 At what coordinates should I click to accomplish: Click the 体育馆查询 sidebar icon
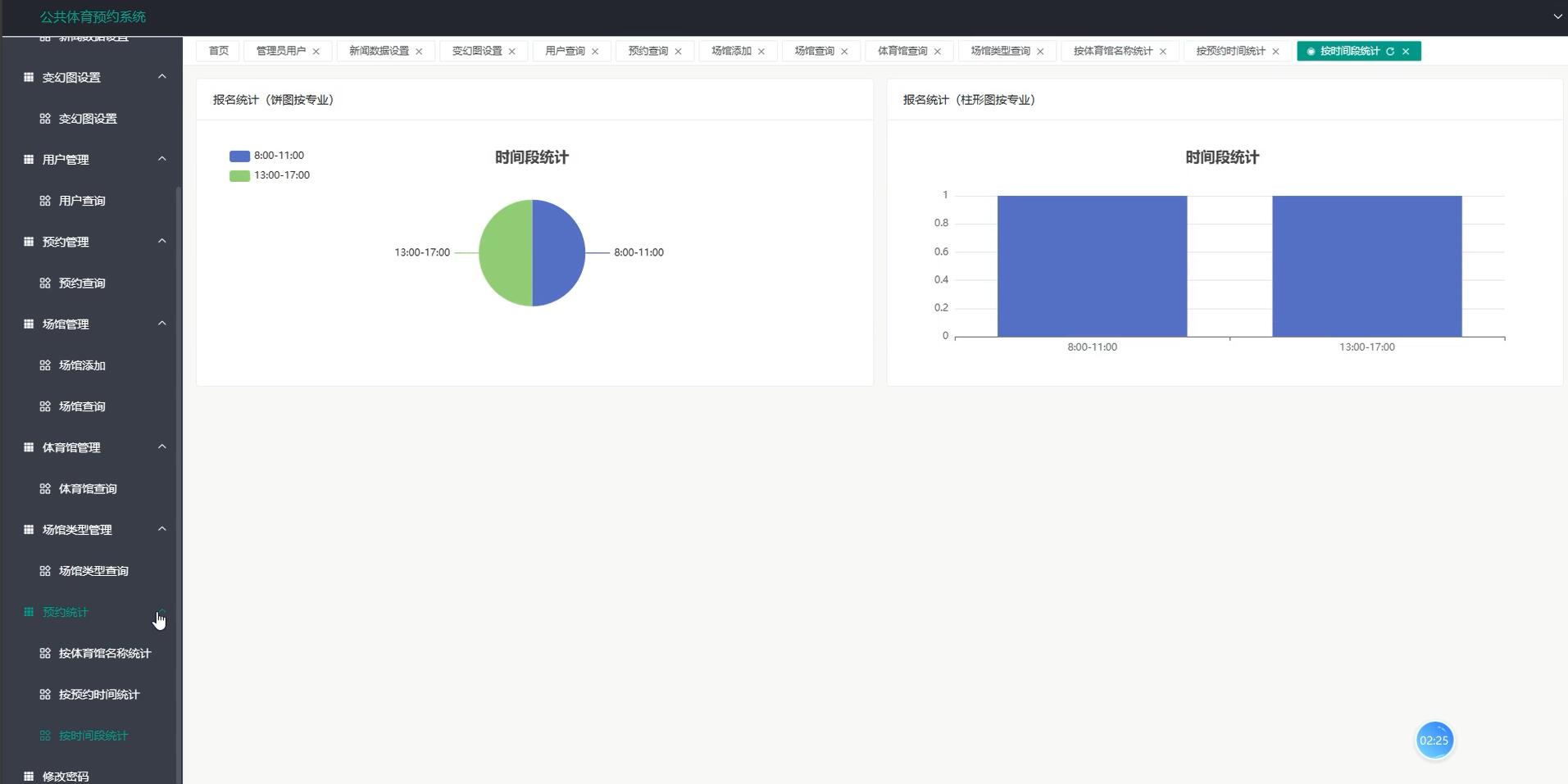click(x=45, y=488)
